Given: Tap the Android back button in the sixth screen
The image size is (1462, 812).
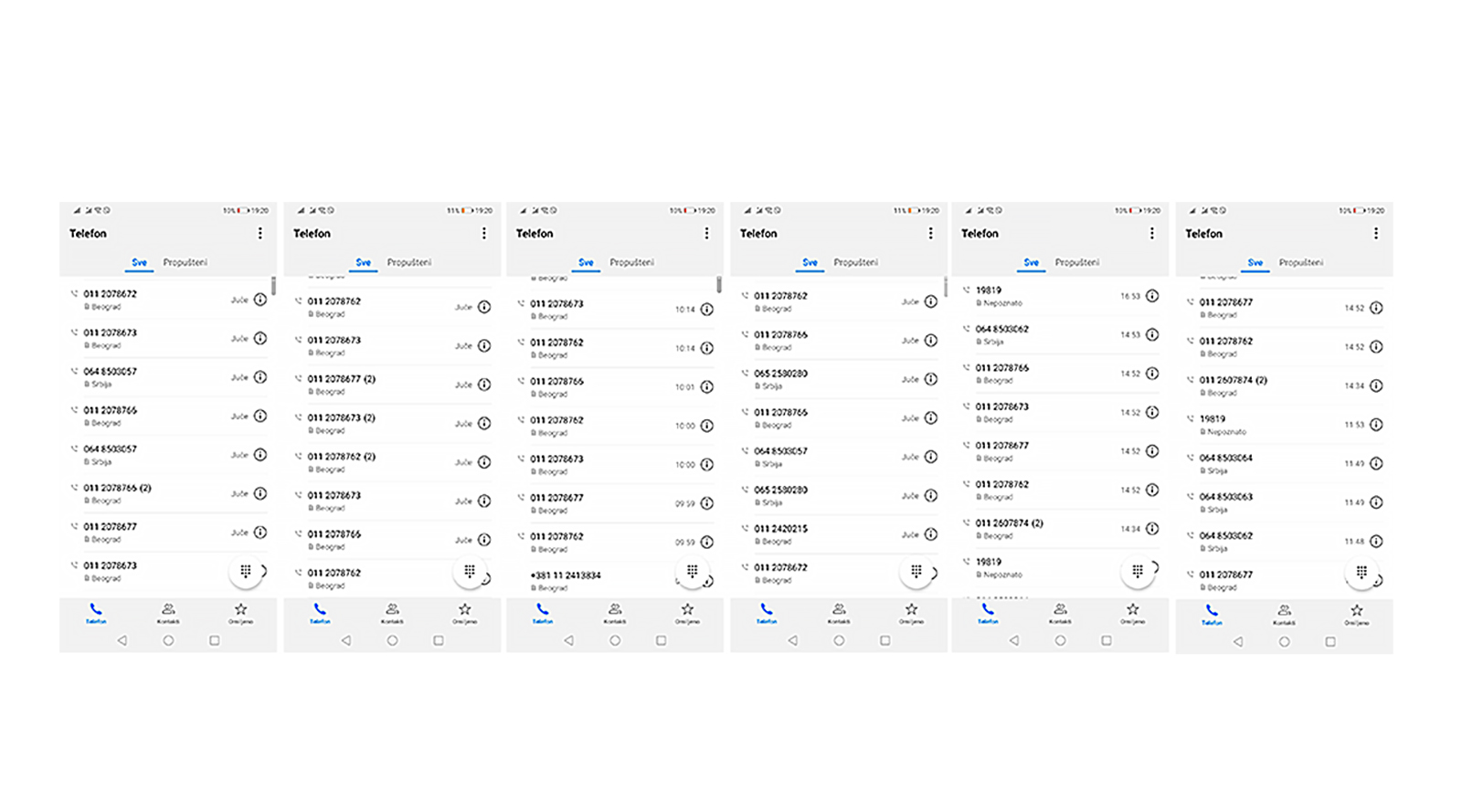Looking at the screenshot, I should point(1238,641).
